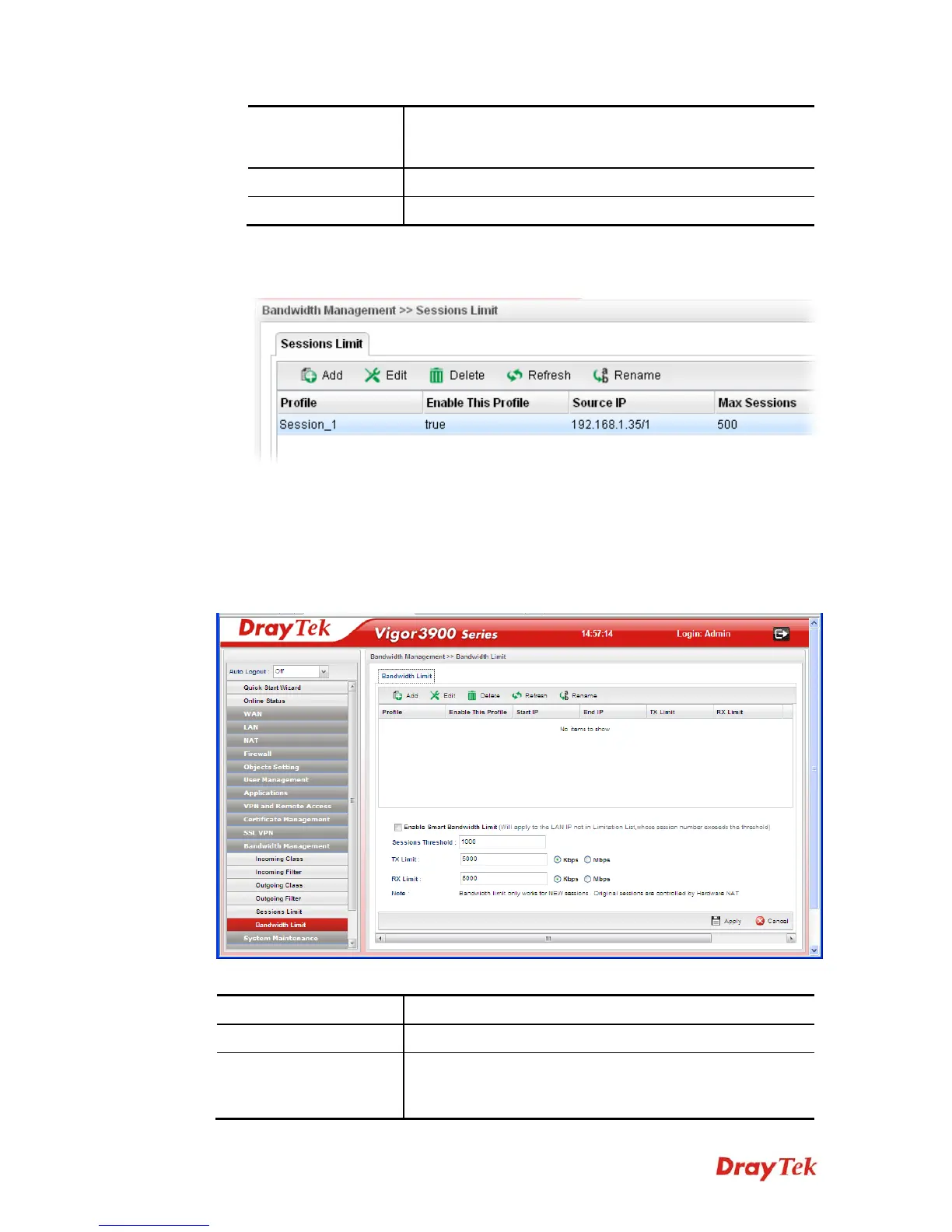Click RX Limit column header
The width and height of the screenshot is (952, 1232).
point(747,712)
